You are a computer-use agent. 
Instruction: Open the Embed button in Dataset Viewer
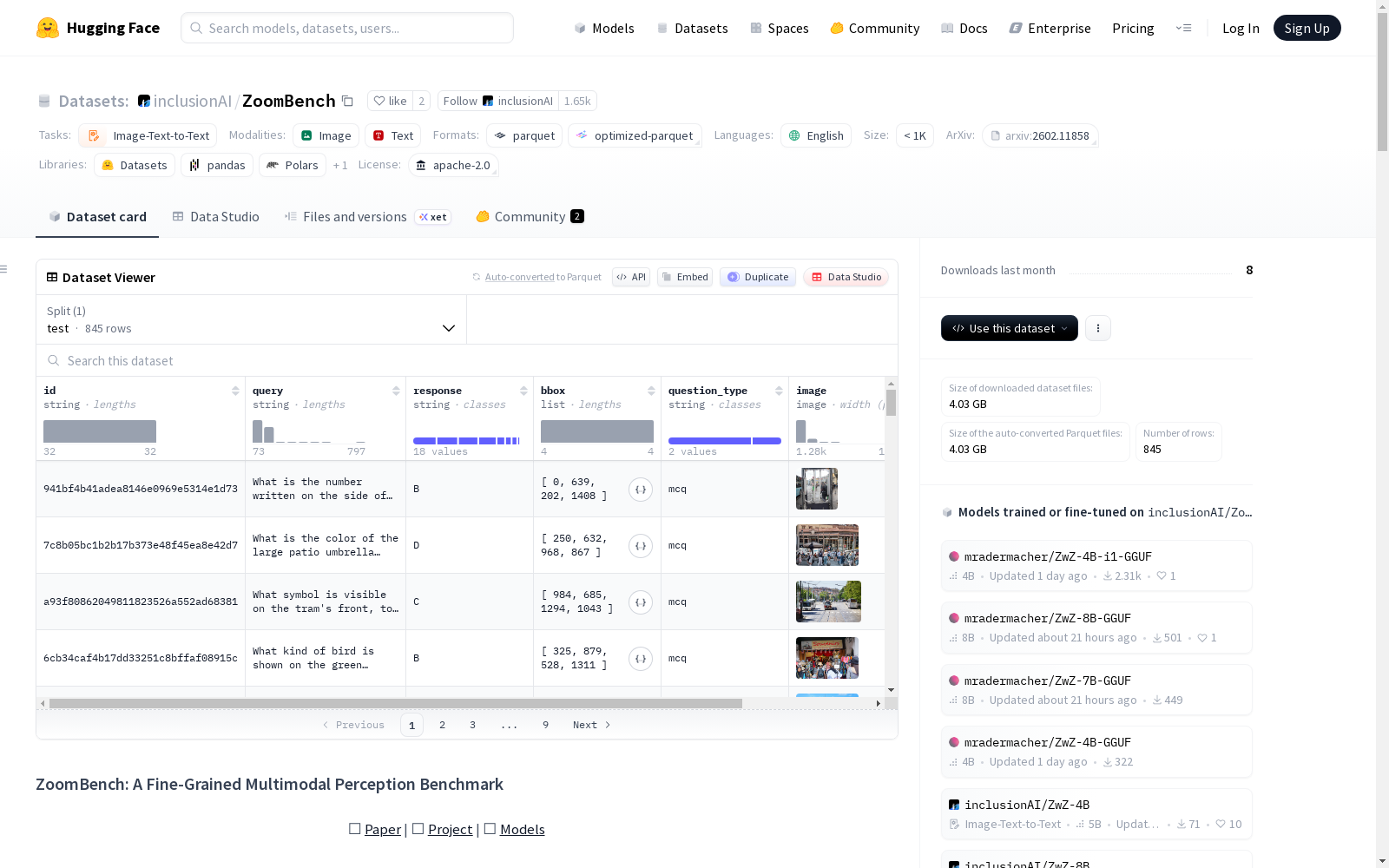[x=685, y=277]
